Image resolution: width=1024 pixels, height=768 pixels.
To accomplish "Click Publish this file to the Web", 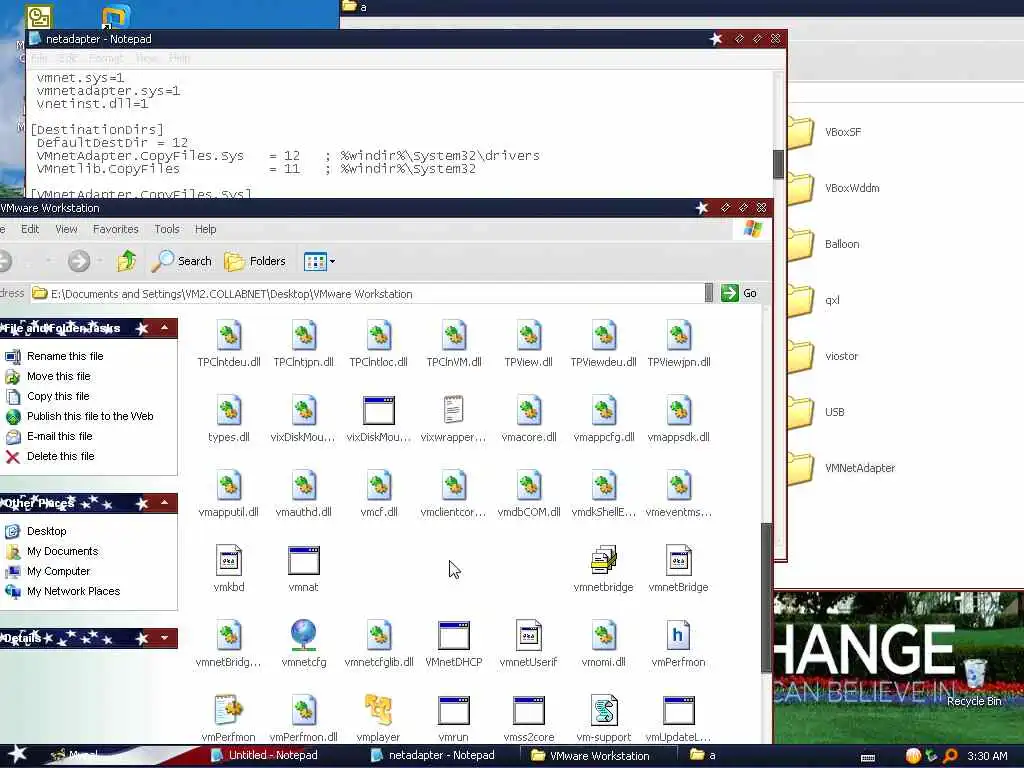I will [90, 416].
